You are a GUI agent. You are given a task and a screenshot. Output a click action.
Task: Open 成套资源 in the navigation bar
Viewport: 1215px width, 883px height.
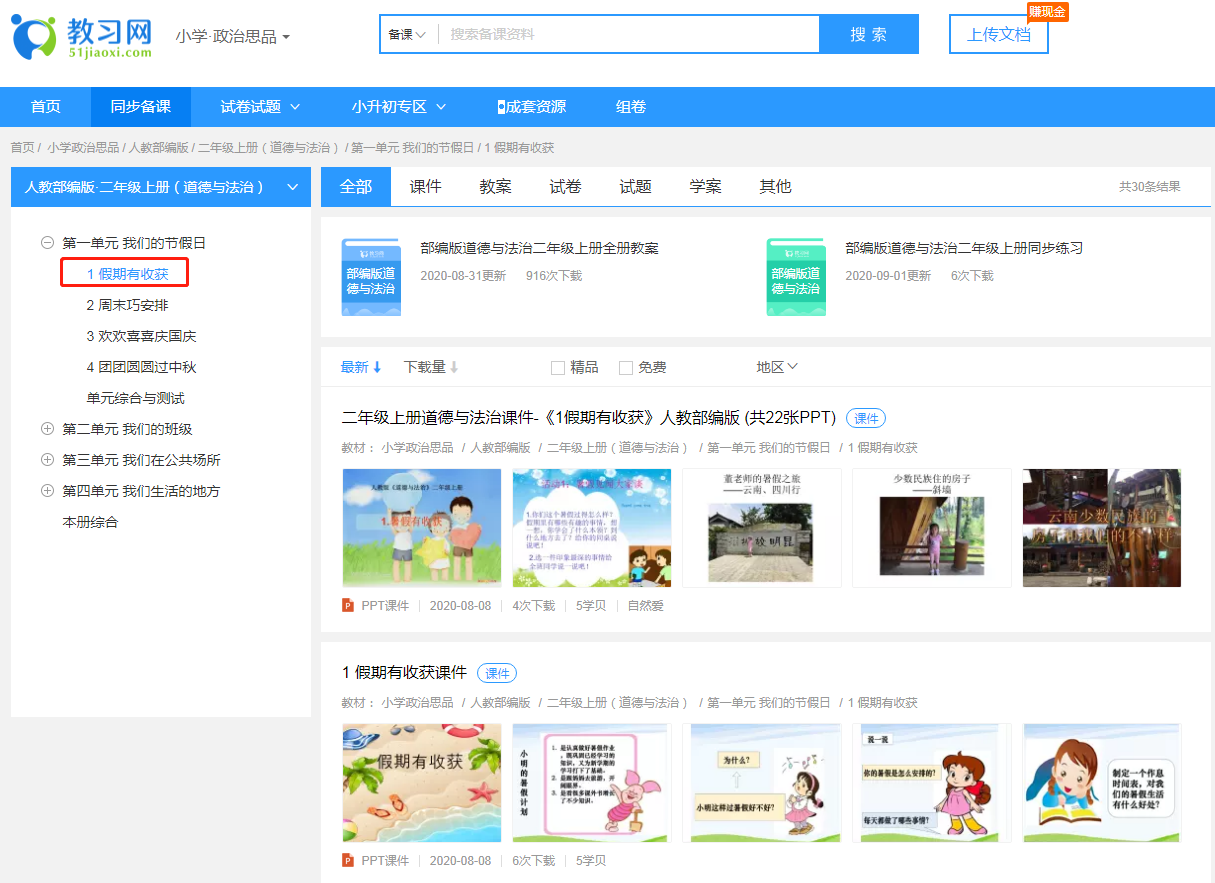coord(532,106)
